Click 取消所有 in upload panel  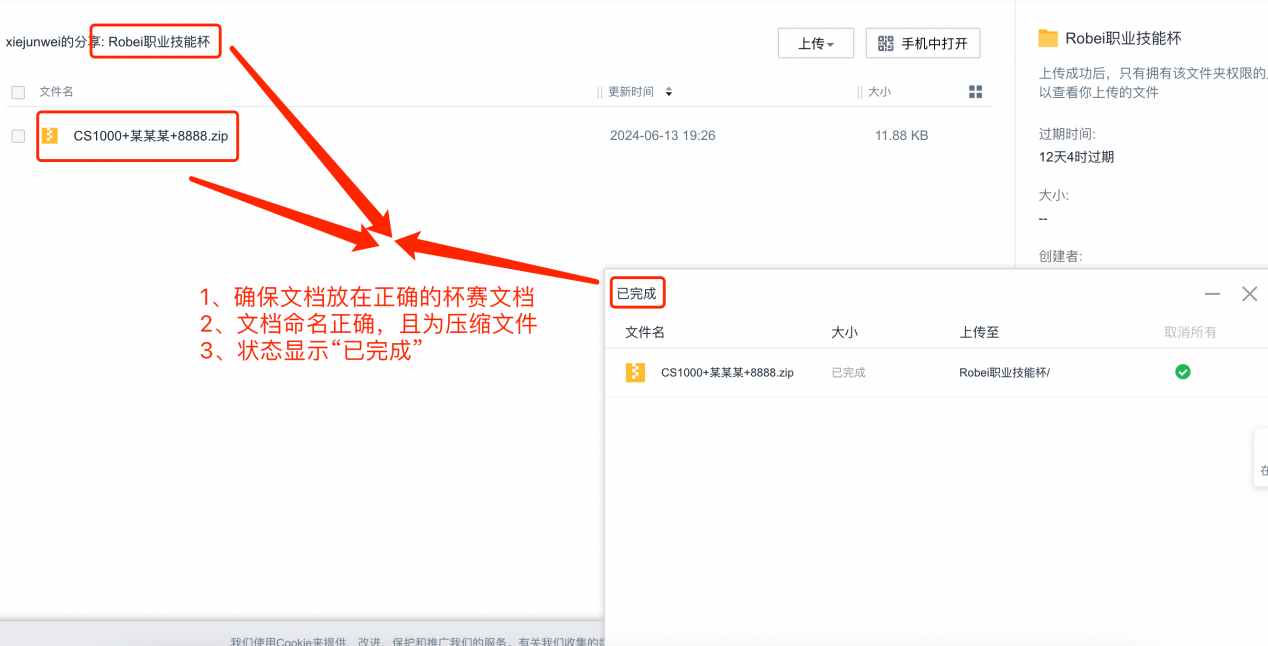(x=1190, y=332)
